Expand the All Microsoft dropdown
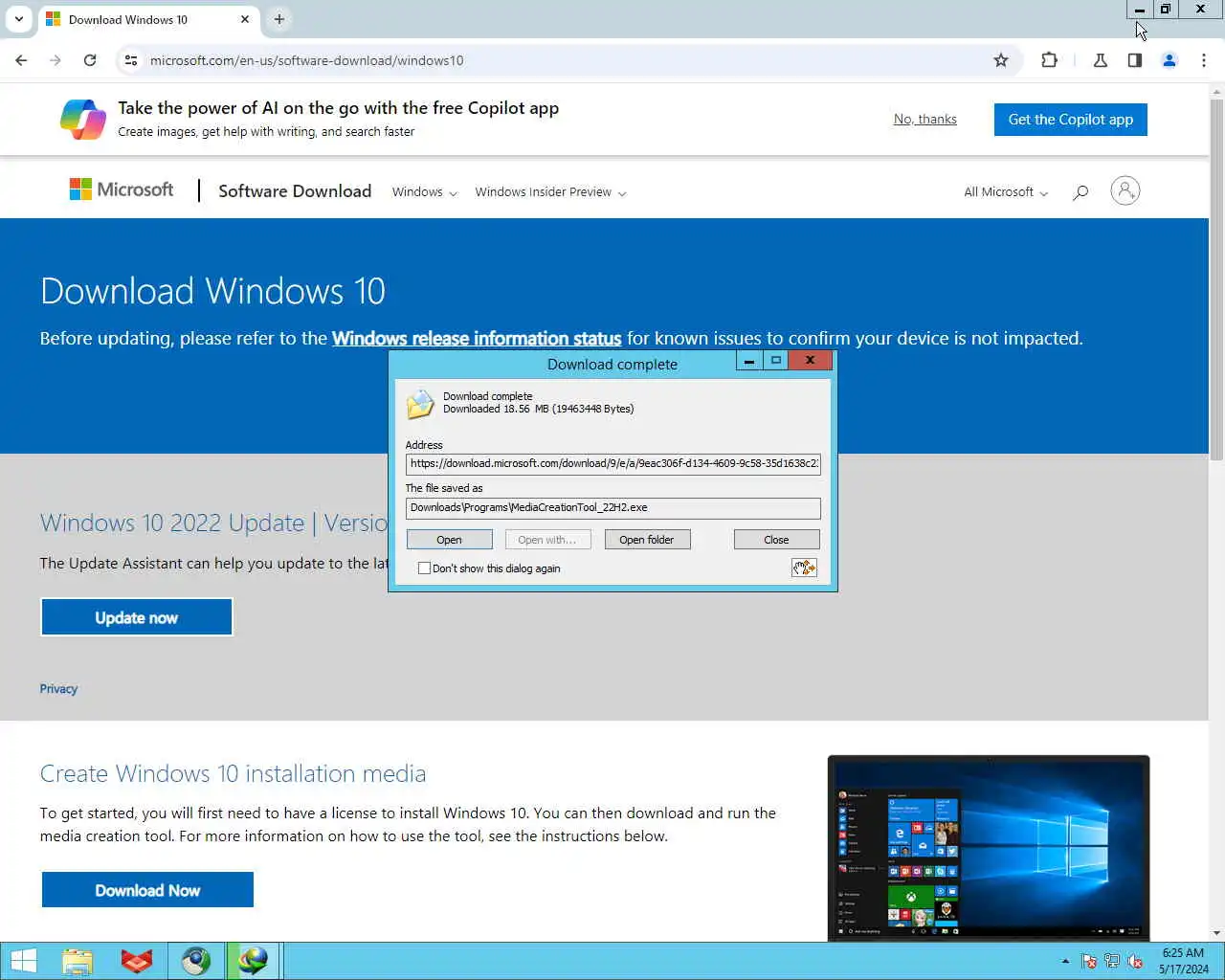This screenshot has height=980, width=1225. coord(1005,192)
